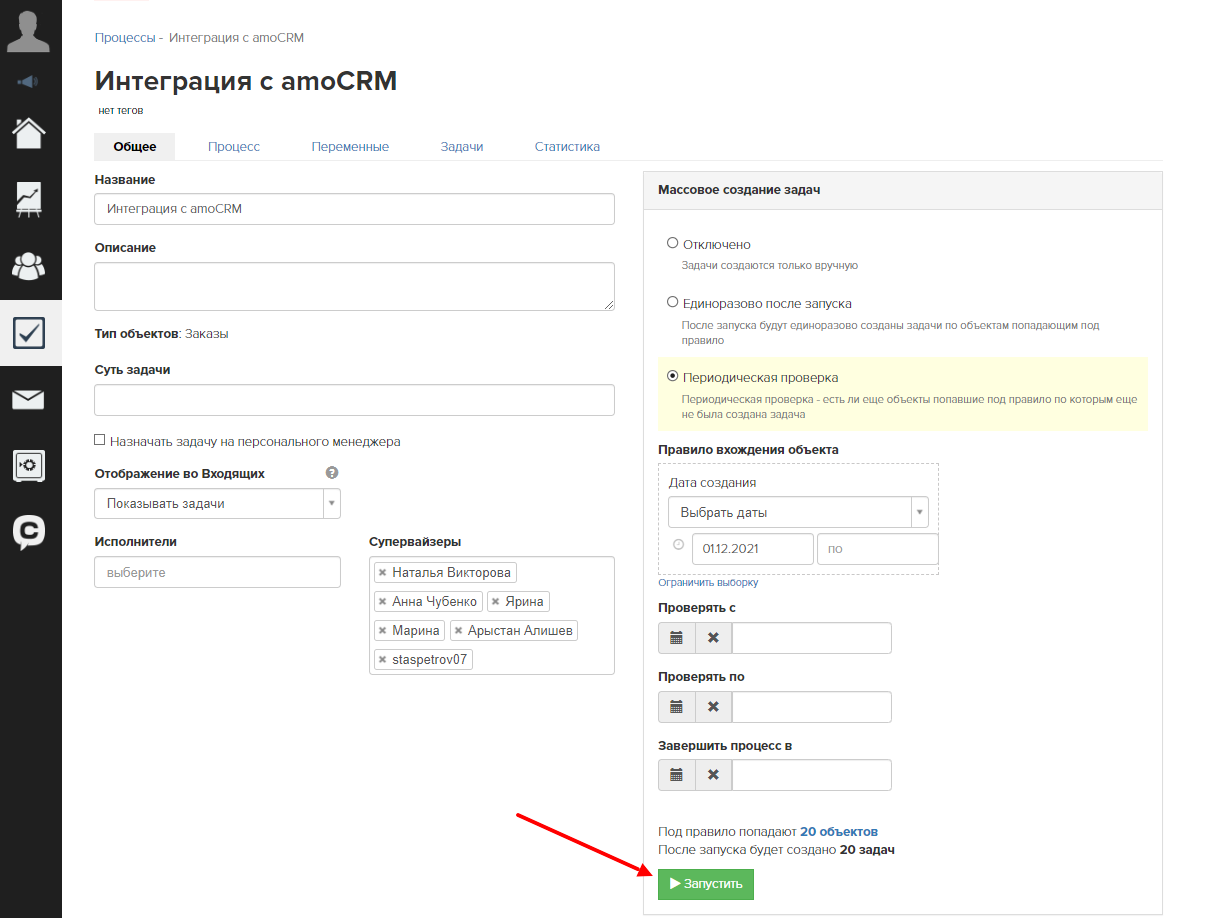The height and width of the screenshot is (918, 1230).
Task: Clear the "Завершить процесс в" date field
Action: coord(713,774)
